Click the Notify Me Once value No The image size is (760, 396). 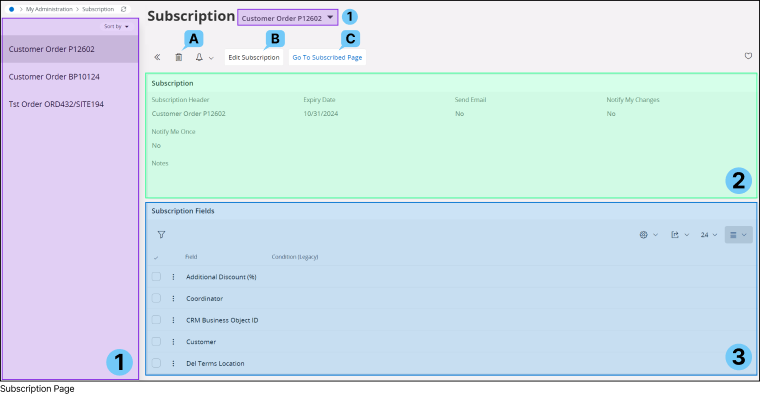tap(156, 145)
